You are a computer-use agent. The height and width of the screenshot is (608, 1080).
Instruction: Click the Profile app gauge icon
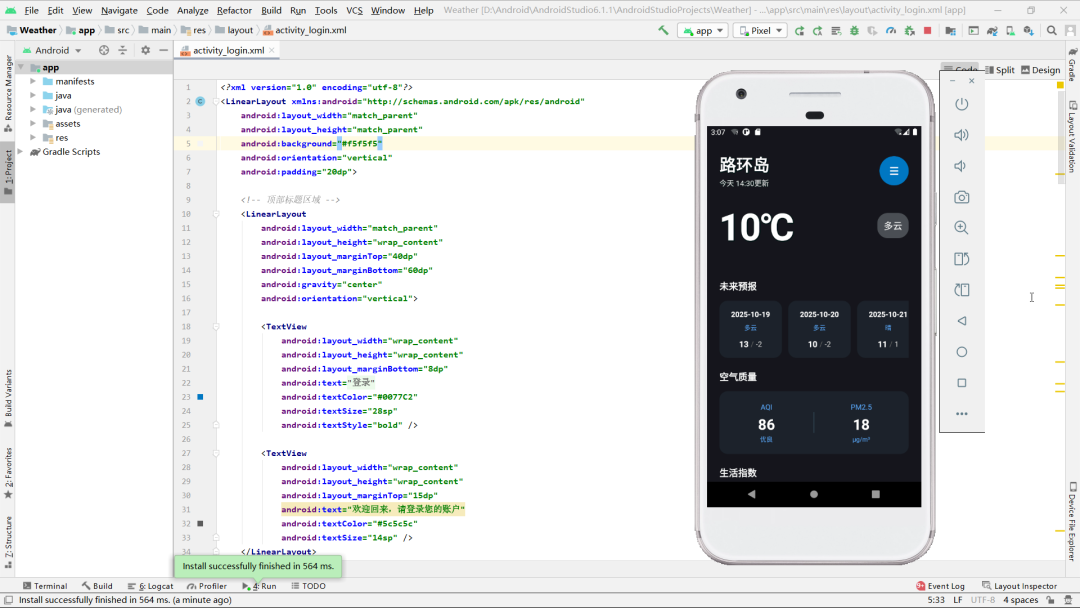click(x=891, y=30)
